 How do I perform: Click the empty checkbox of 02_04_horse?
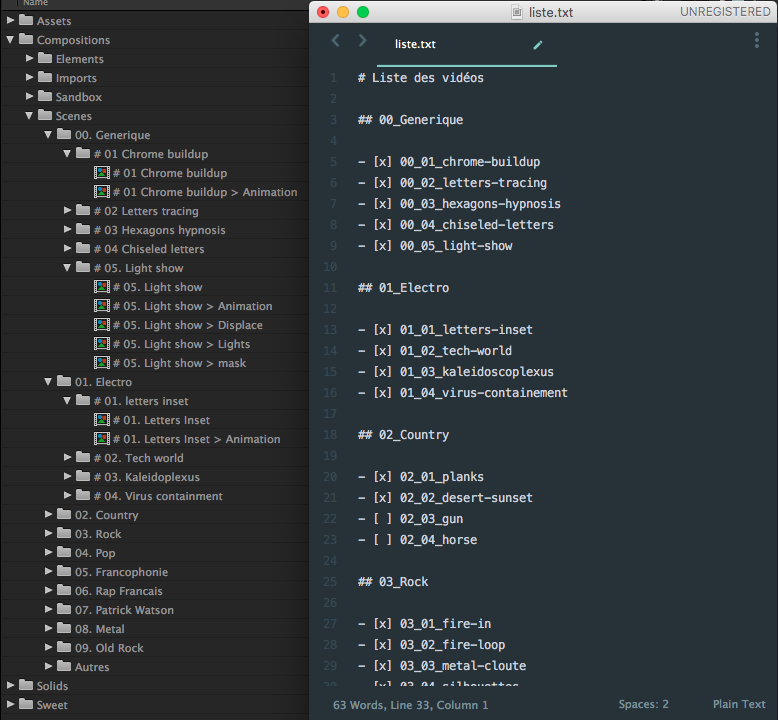(x=383, y=540)
